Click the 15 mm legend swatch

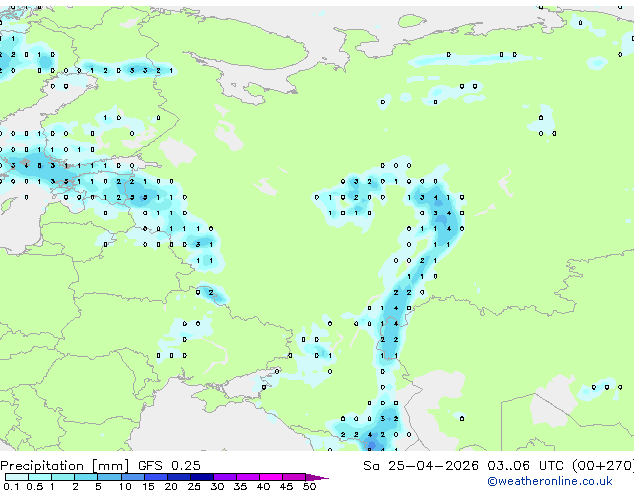point(156,477)
